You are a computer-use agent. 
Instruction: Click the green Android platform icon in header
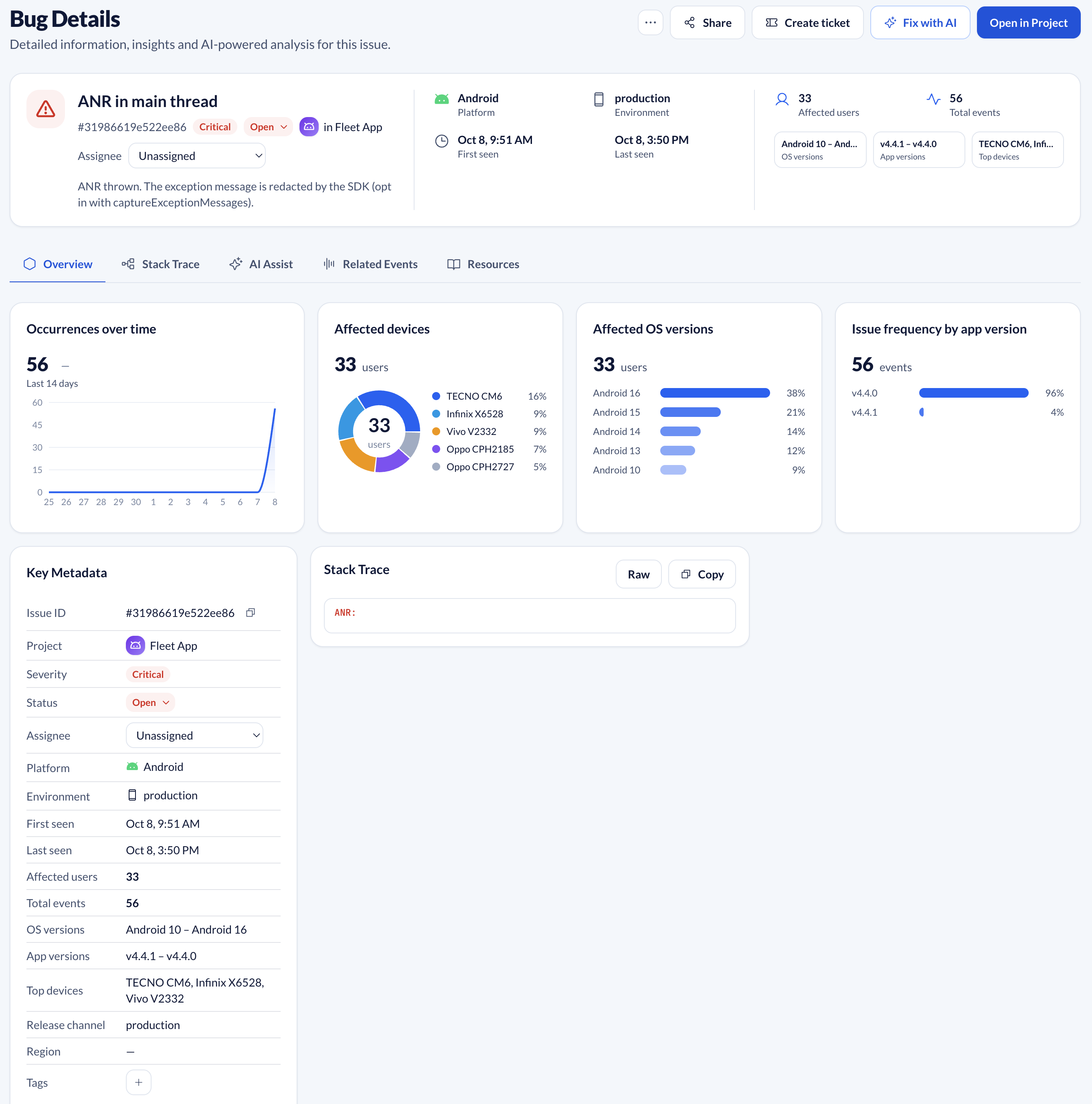coord(442,99)
